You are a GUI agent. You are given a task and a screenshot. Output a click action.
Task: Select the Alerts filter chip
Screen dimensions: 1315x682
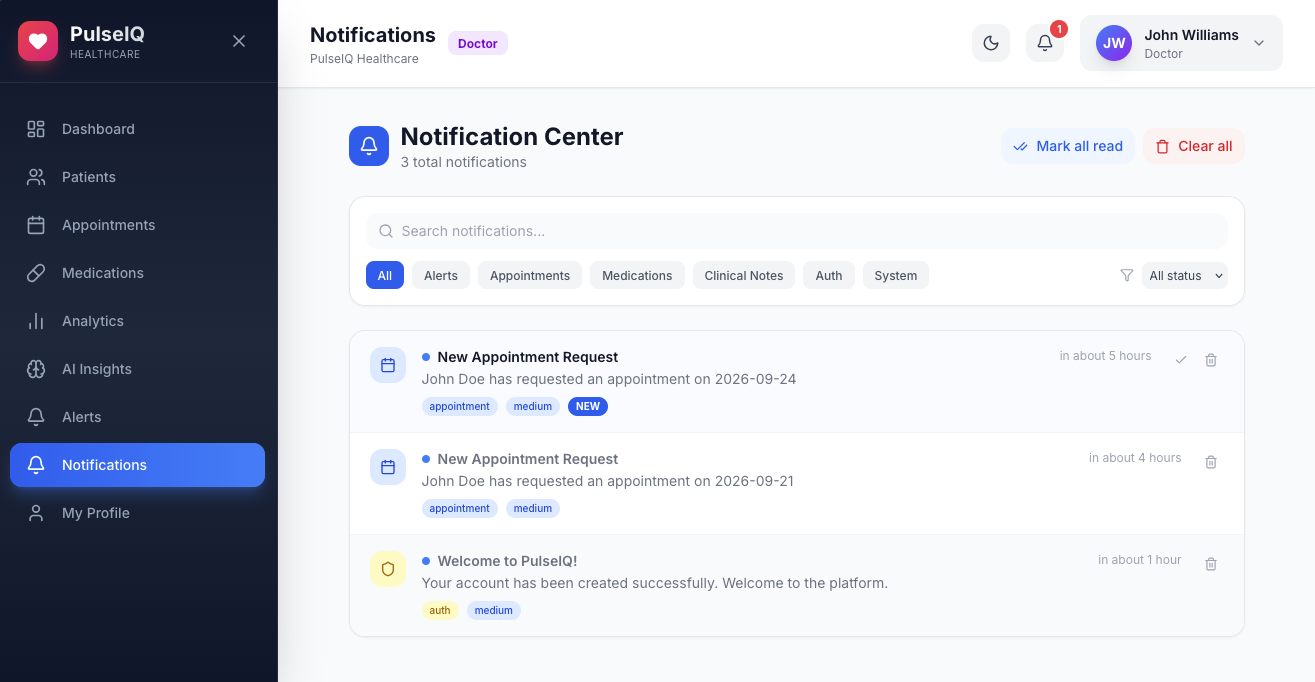point(441,275)
